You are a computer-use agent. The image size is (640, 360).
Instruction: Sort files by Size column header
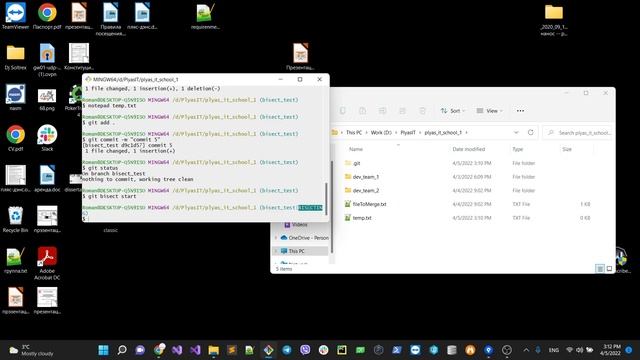click(567, 149)
